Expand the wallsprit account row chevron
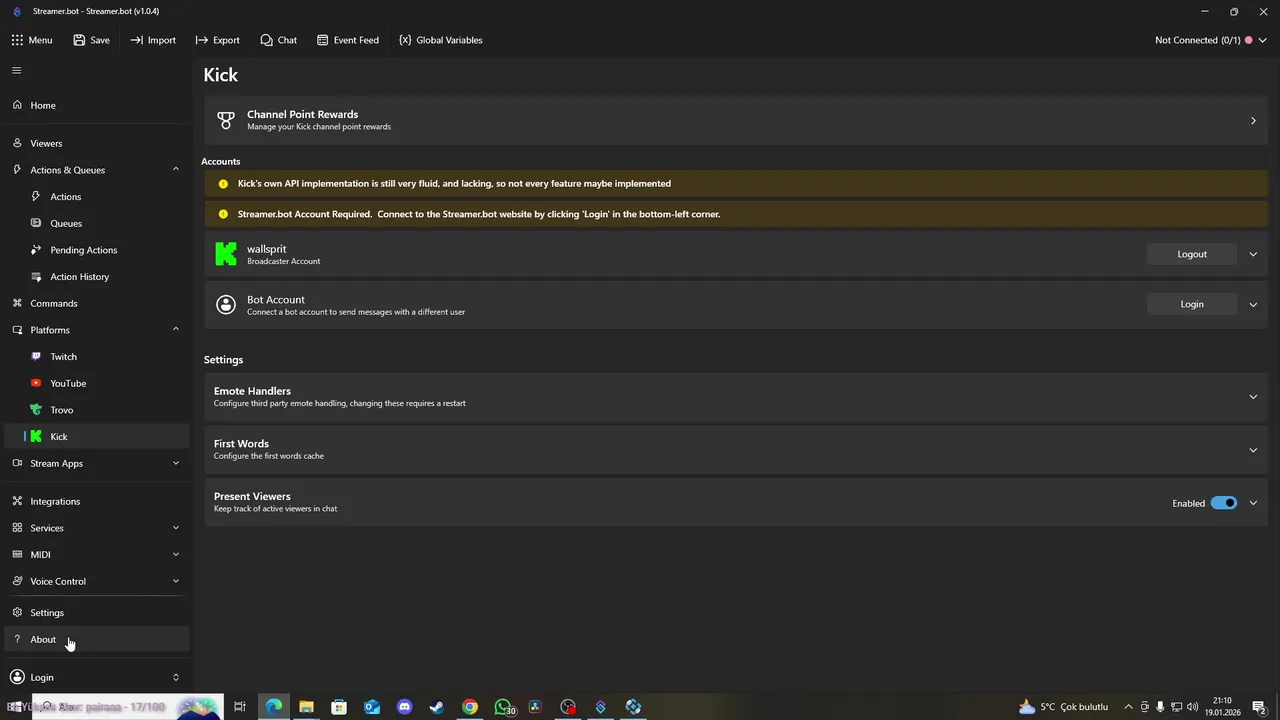Viewport: 1280px width, 720px height. coord(1253,254)
